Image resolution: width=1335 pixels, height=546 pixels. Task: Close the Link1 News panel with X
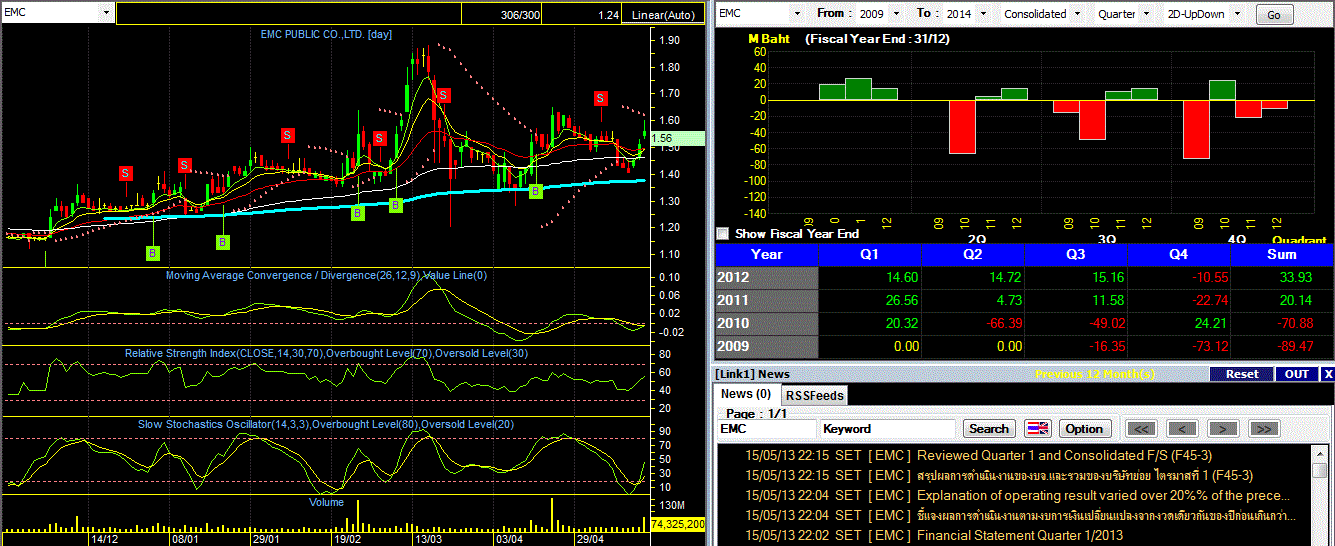(1328, 374)
